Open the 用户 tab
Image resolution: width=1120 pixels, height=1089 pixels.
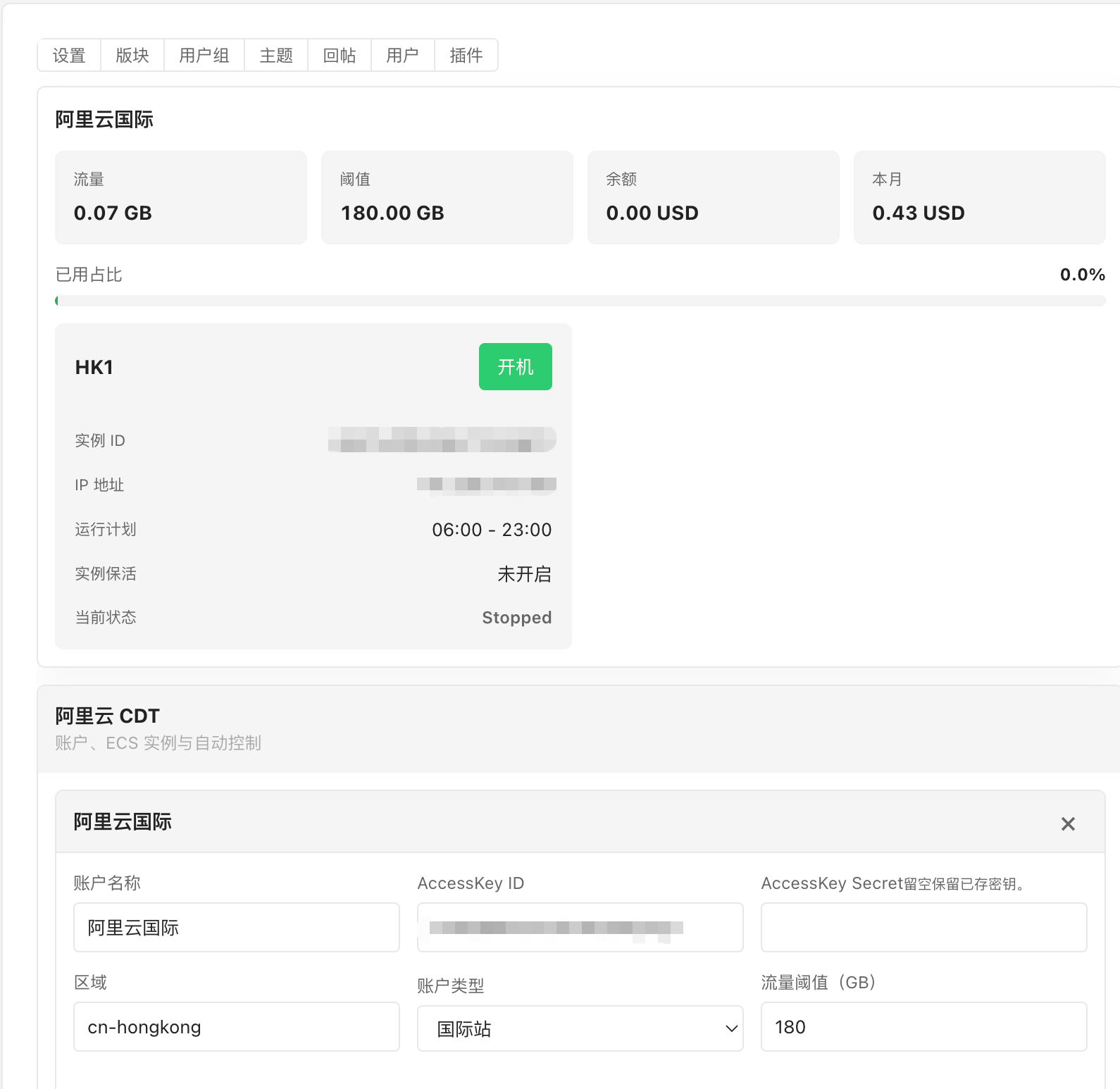pos(403,55)
